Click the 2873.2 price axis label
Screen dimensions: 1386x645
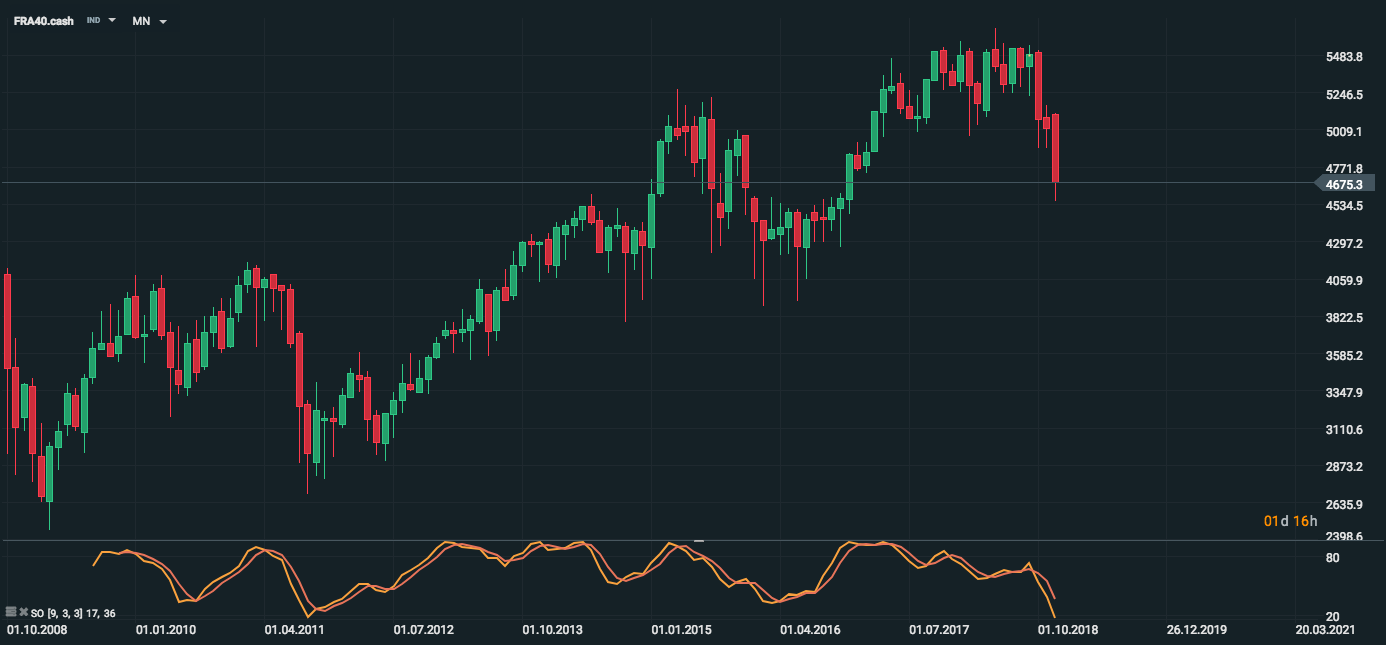[x=1345, y=468]
